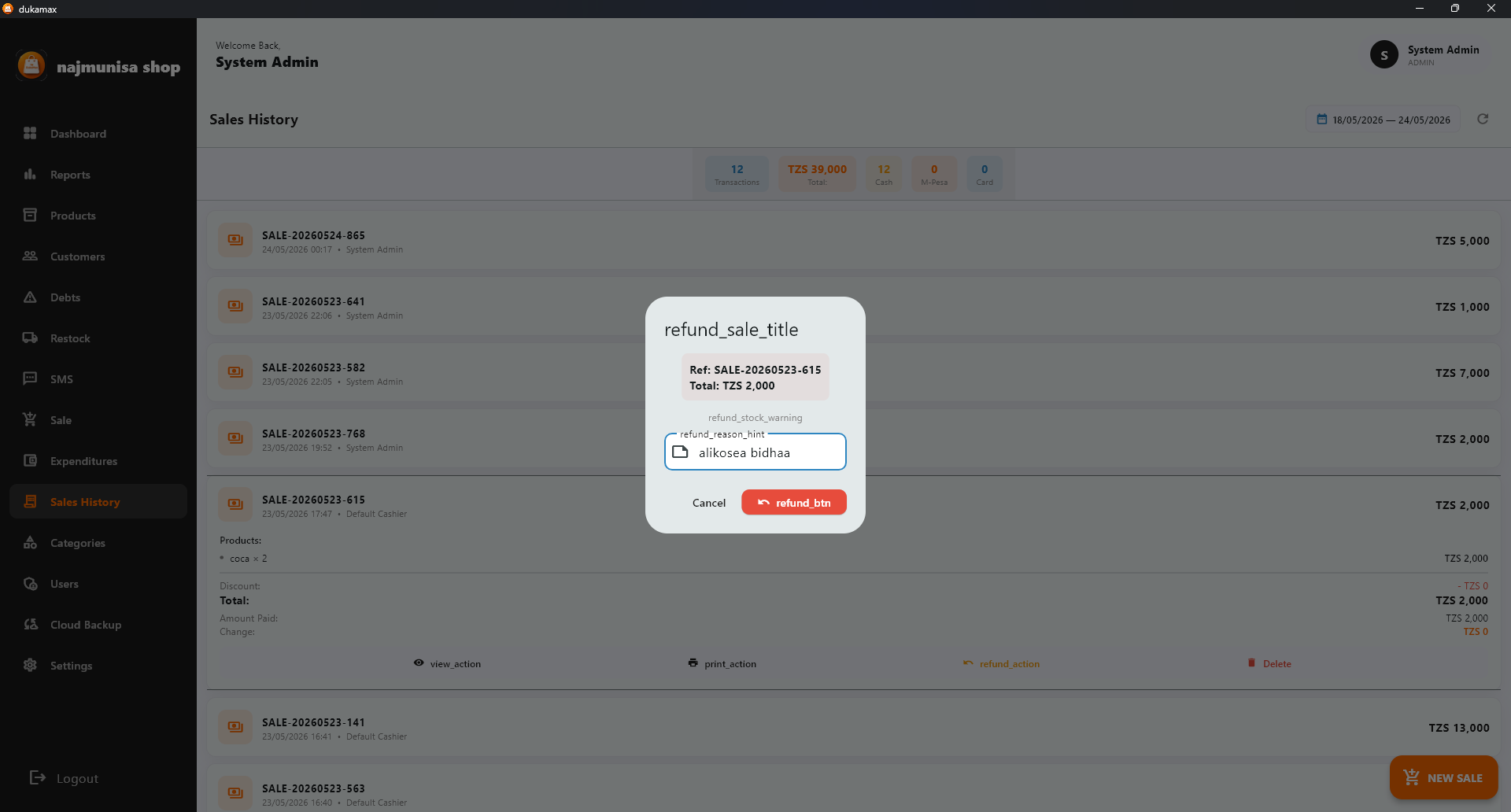Click the SALE-20260523-641 receipt icon
Screen dimensions: 1511x812
235,306
